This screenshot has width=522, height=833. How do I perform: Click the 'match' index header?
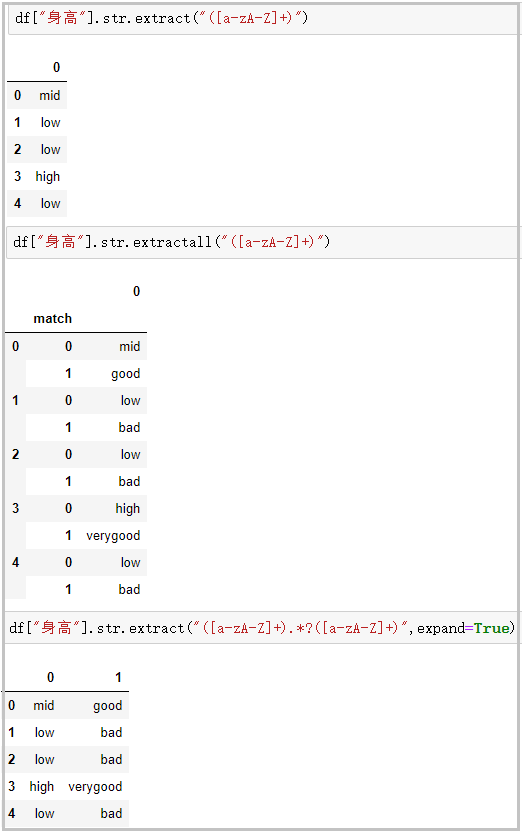coord(53,319)
